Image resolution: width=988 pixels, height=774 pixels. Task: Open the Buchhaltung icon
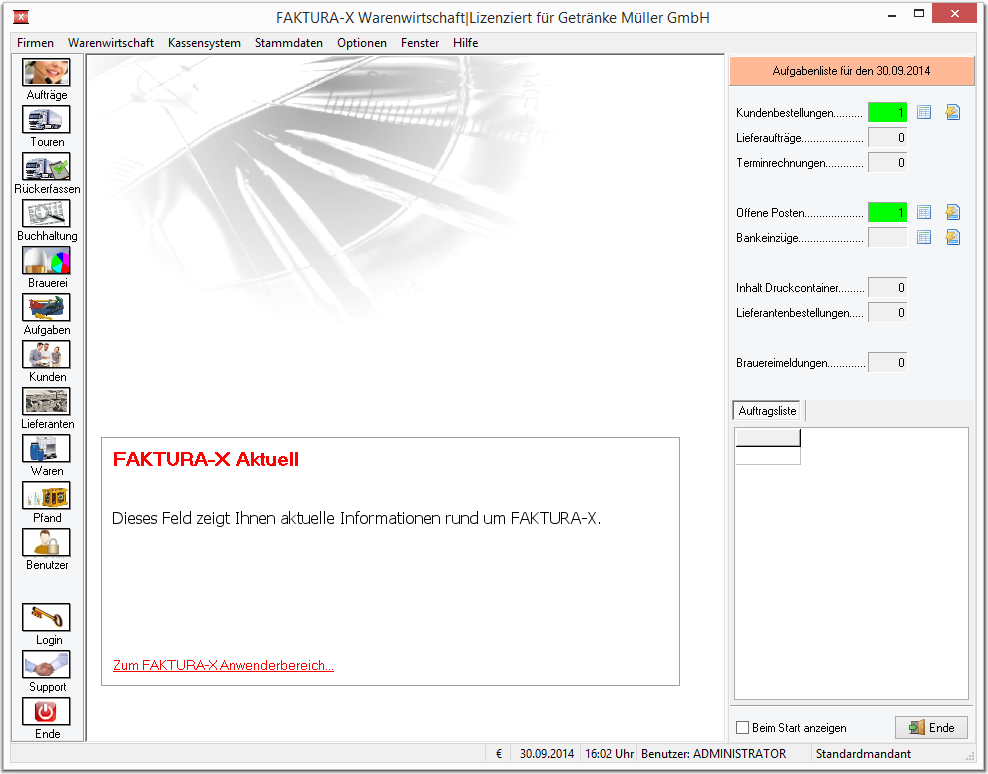[x=46, y=214]
